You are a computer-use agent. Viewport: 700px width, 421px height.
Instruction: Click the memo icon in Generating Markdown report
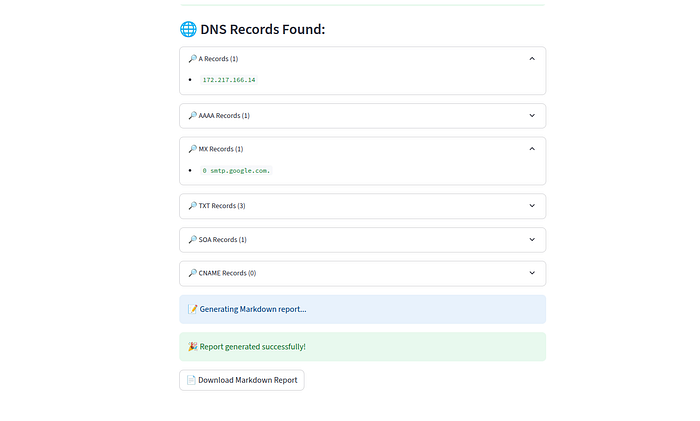coord(192,309)
